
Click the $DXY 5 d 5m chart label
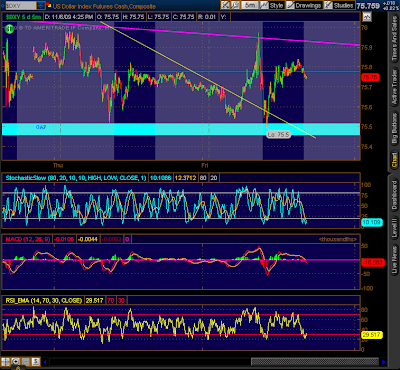click(23, 17)
